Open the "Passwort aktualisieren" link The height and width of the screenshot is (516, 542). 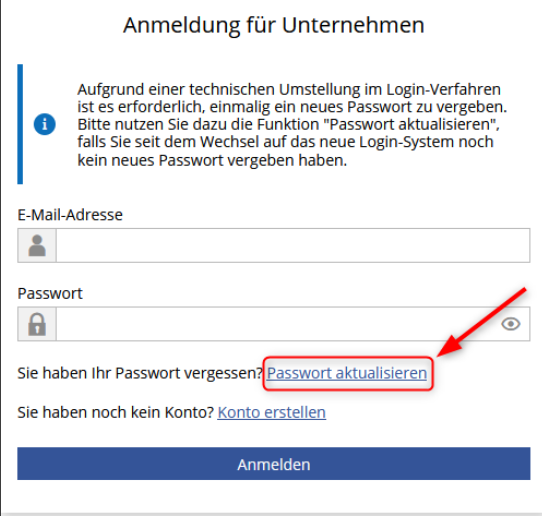tap(347, 373)
